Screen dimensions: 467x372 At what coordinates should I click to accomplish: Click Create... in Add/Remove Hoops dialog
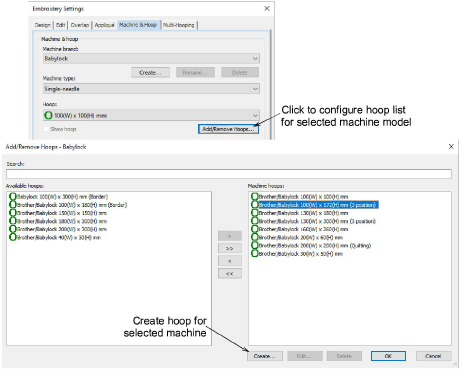pos(265,356)
